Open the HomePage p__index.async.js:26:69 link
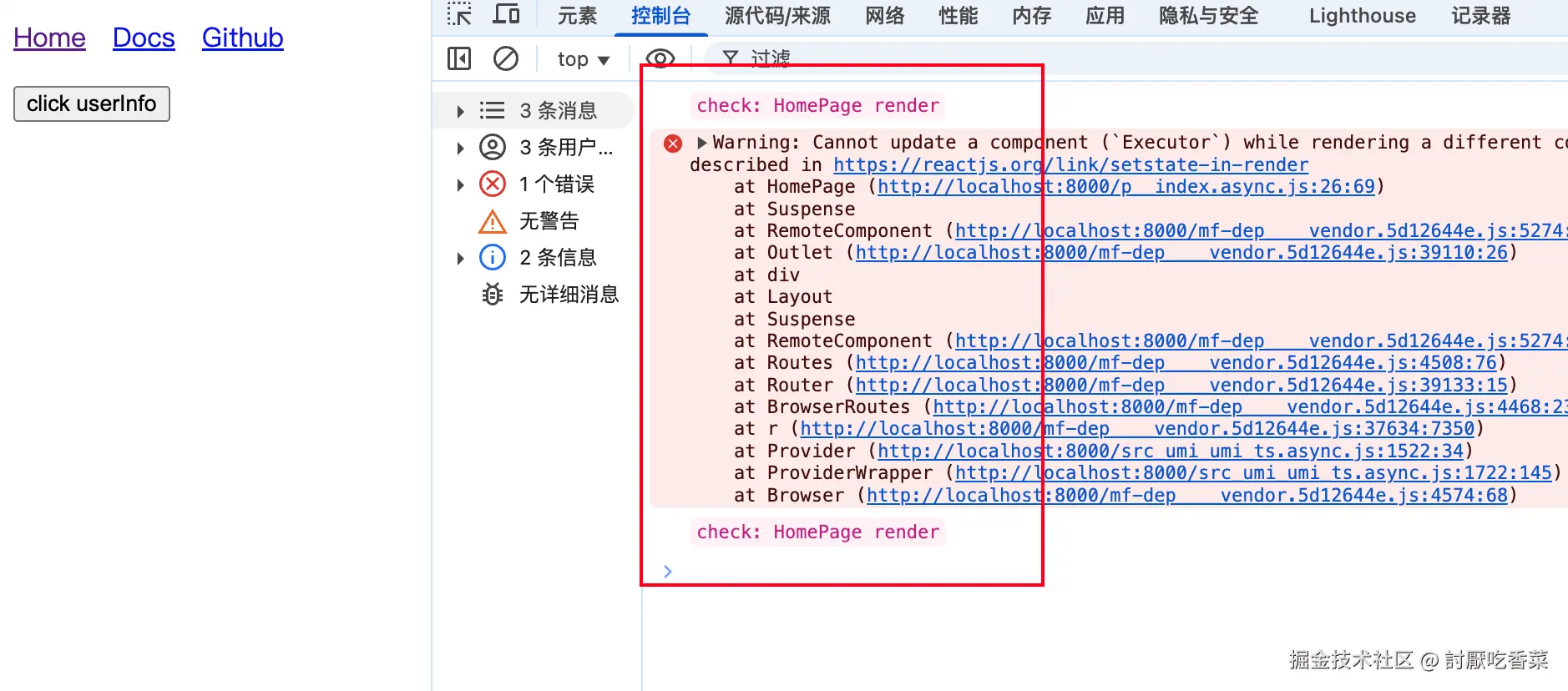Screen dimensions: 1568x691 coord(1126,186)
